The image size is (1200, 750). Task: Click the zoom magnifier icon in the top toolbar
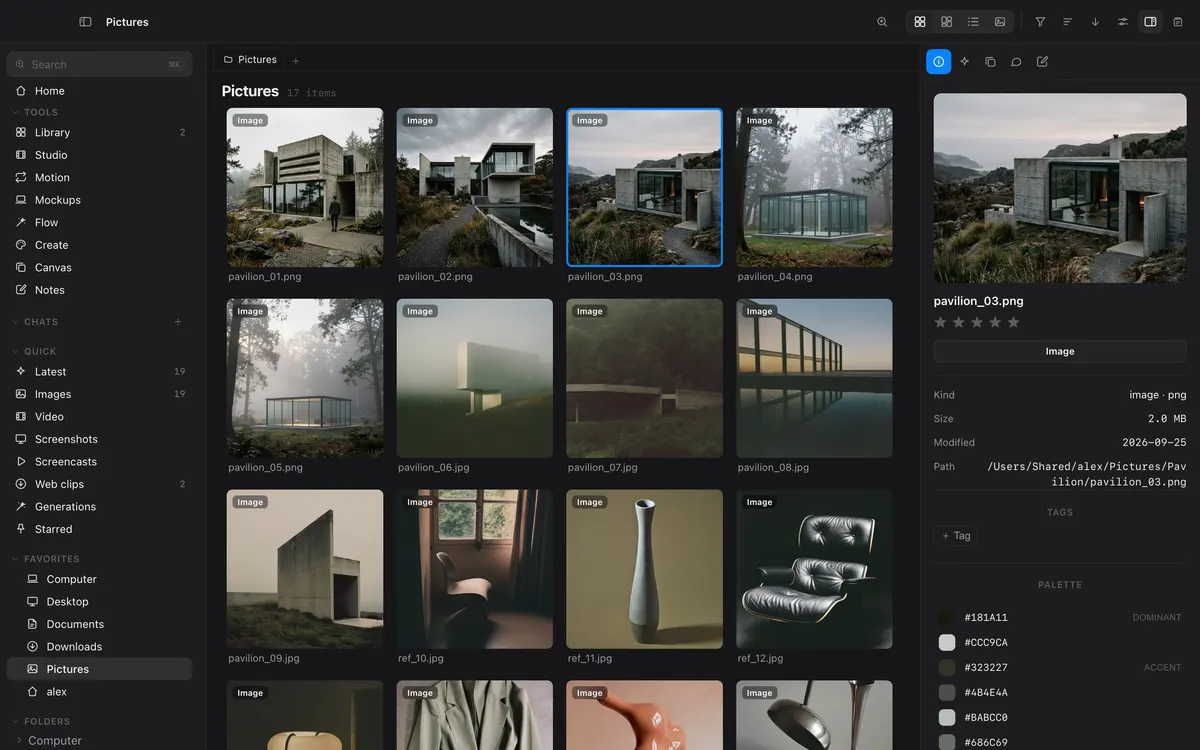882,22
